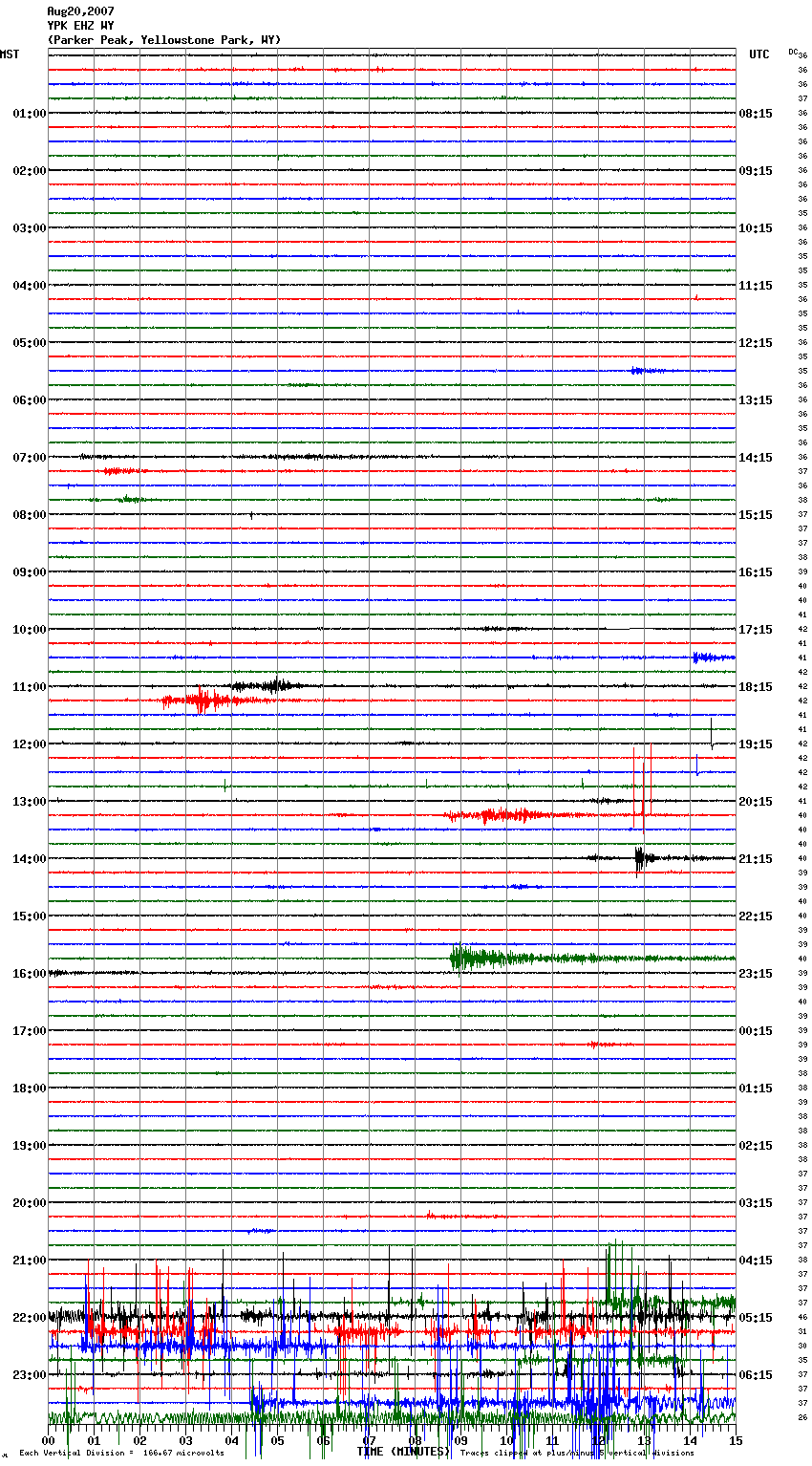Click the 21:15 UTC time label
The image size is (812, 1466).
pyautogui.click(x=756, y=859)
